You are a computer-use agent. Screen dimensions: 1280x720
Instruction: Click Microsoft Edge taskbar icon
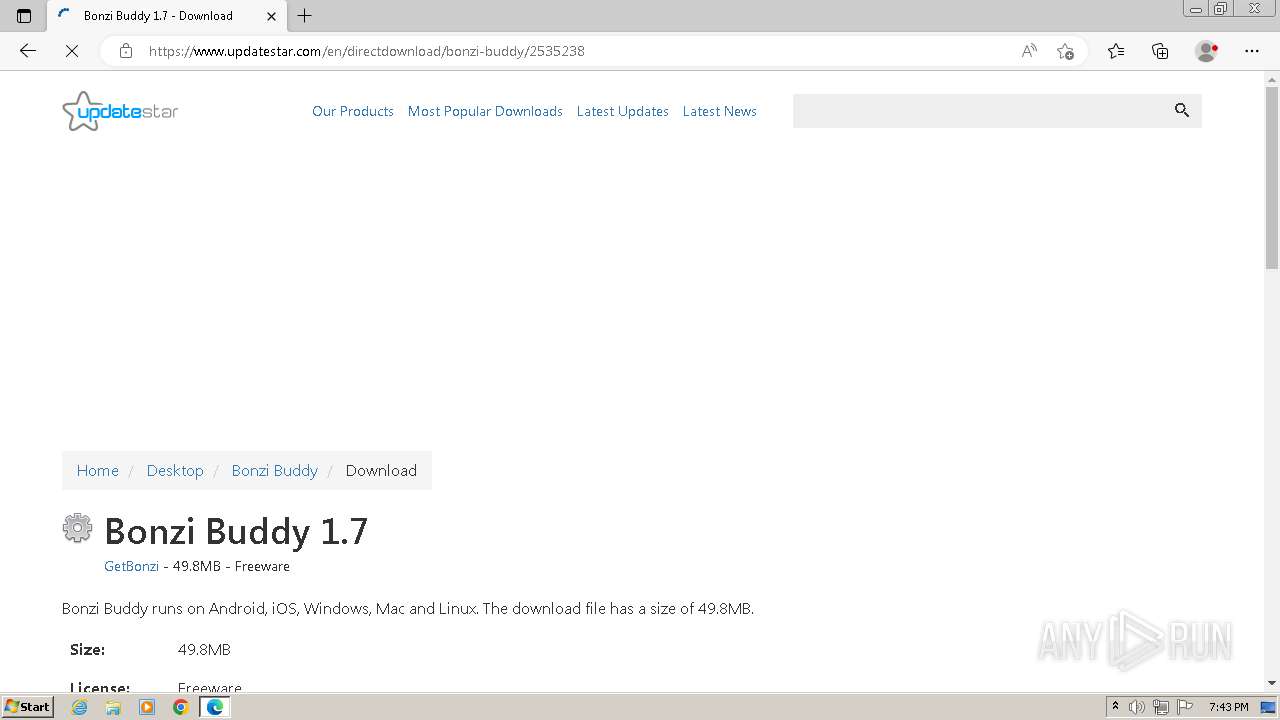[x=215, y=707]
